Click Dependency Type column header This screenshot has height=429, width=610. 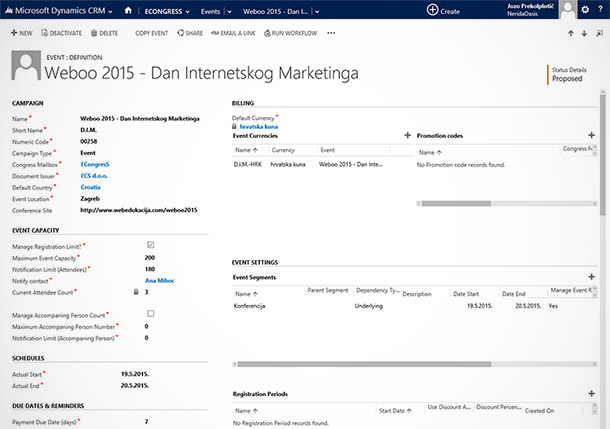[x=377, y=290]
